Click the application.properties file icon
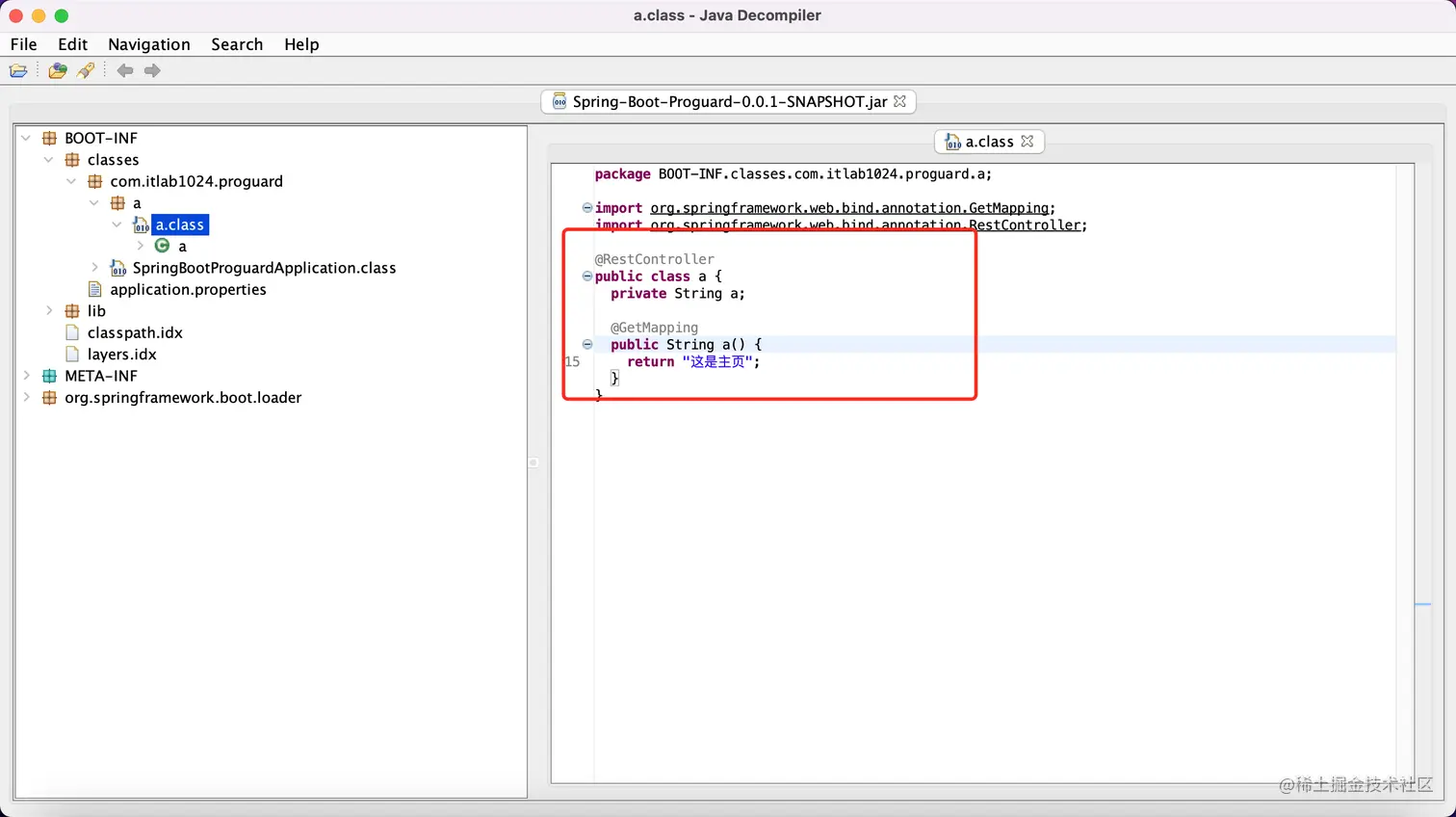This screenshot has width=1456, height=817. (x=95, y=289)
